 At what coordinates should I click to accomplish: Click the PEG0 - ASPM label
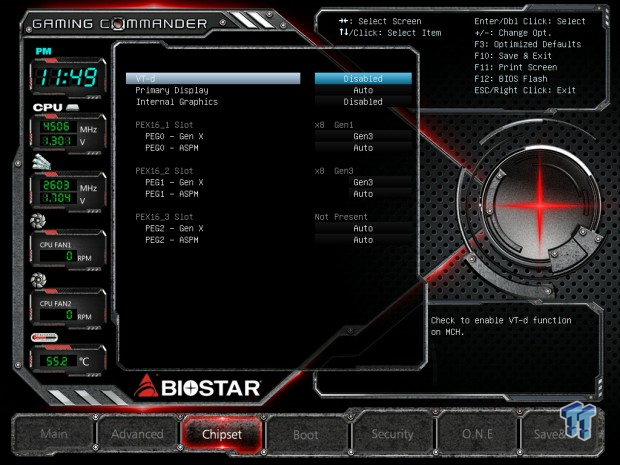pyautogui.click(x=172, y=148)
